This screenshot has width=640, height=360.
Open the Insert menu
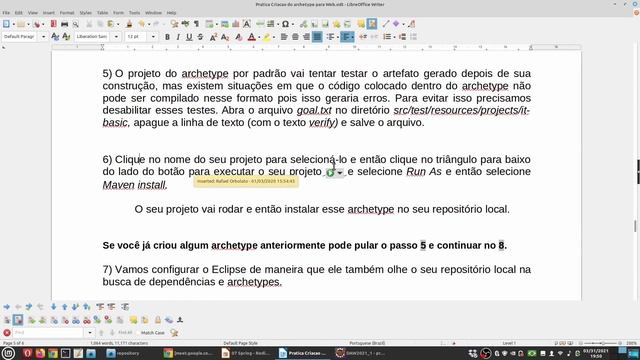pos(49,13)
